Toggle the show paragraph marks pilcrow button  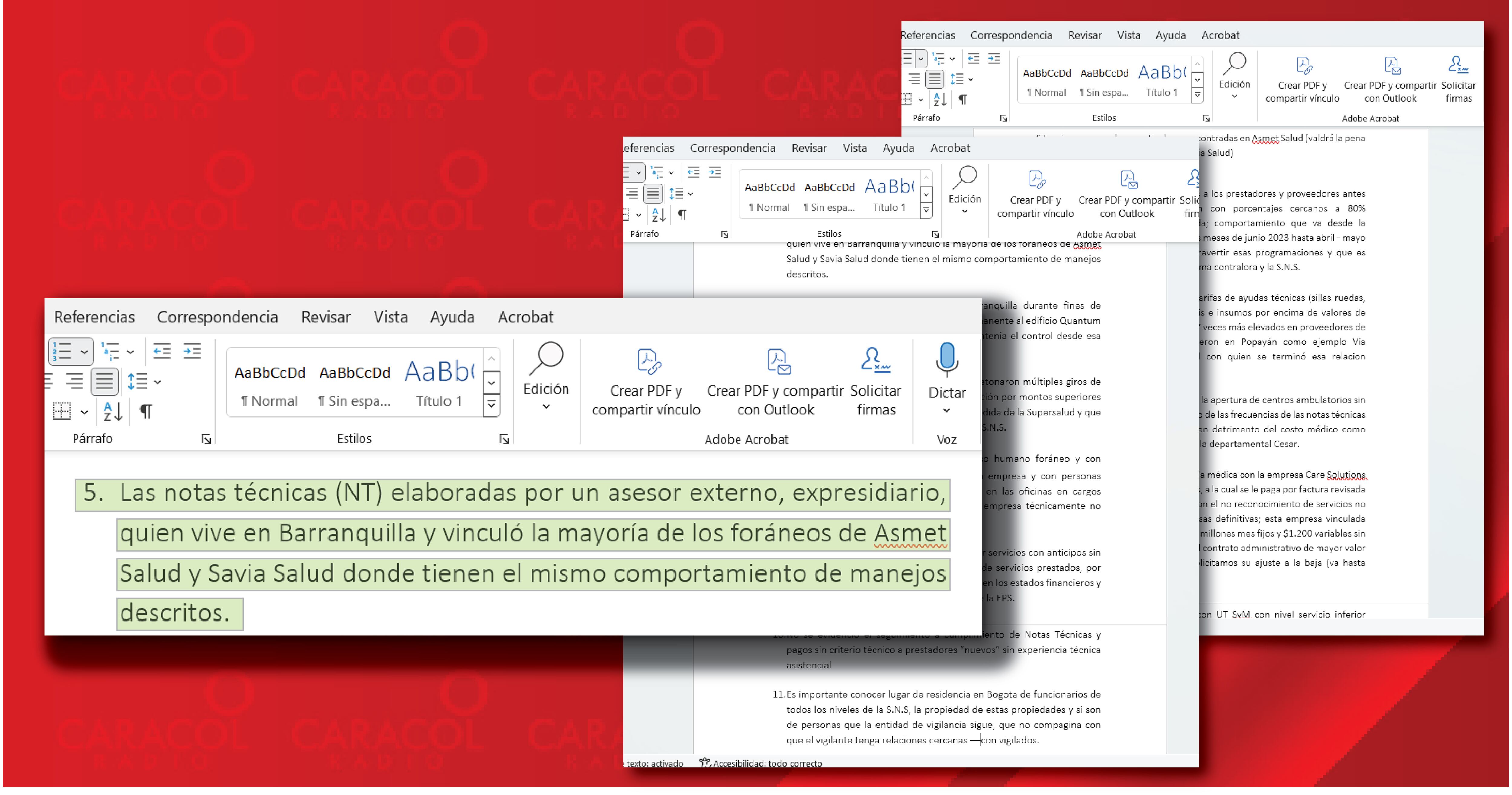click(x=145, y=411)
